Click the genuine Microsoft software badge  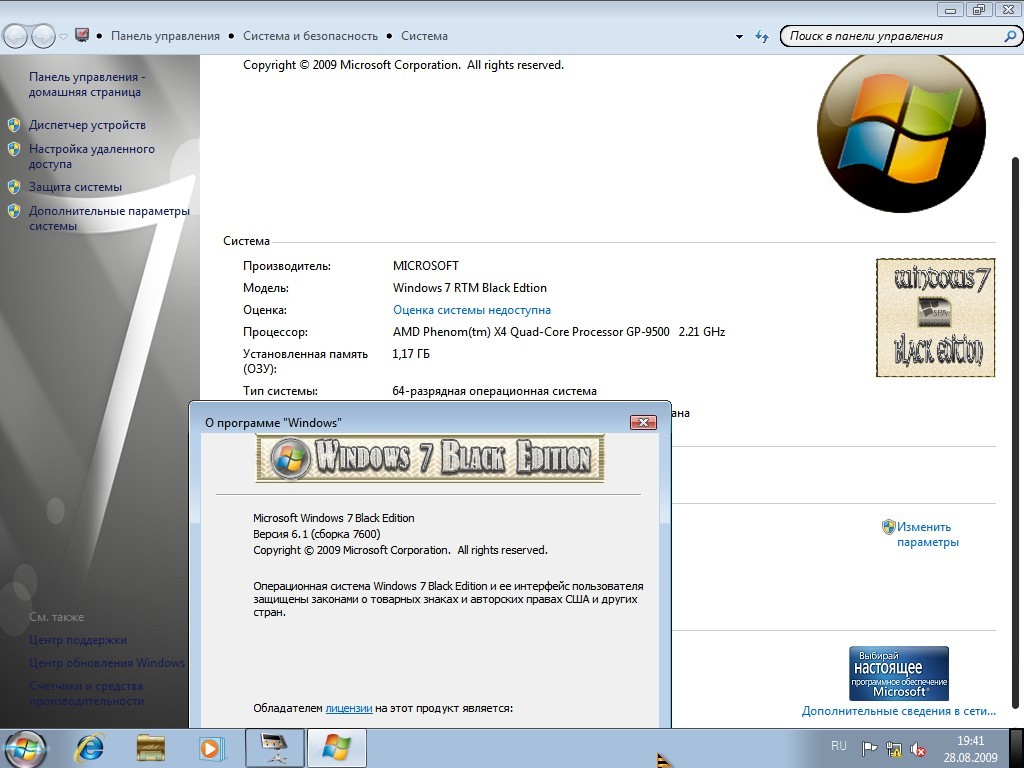899,673
